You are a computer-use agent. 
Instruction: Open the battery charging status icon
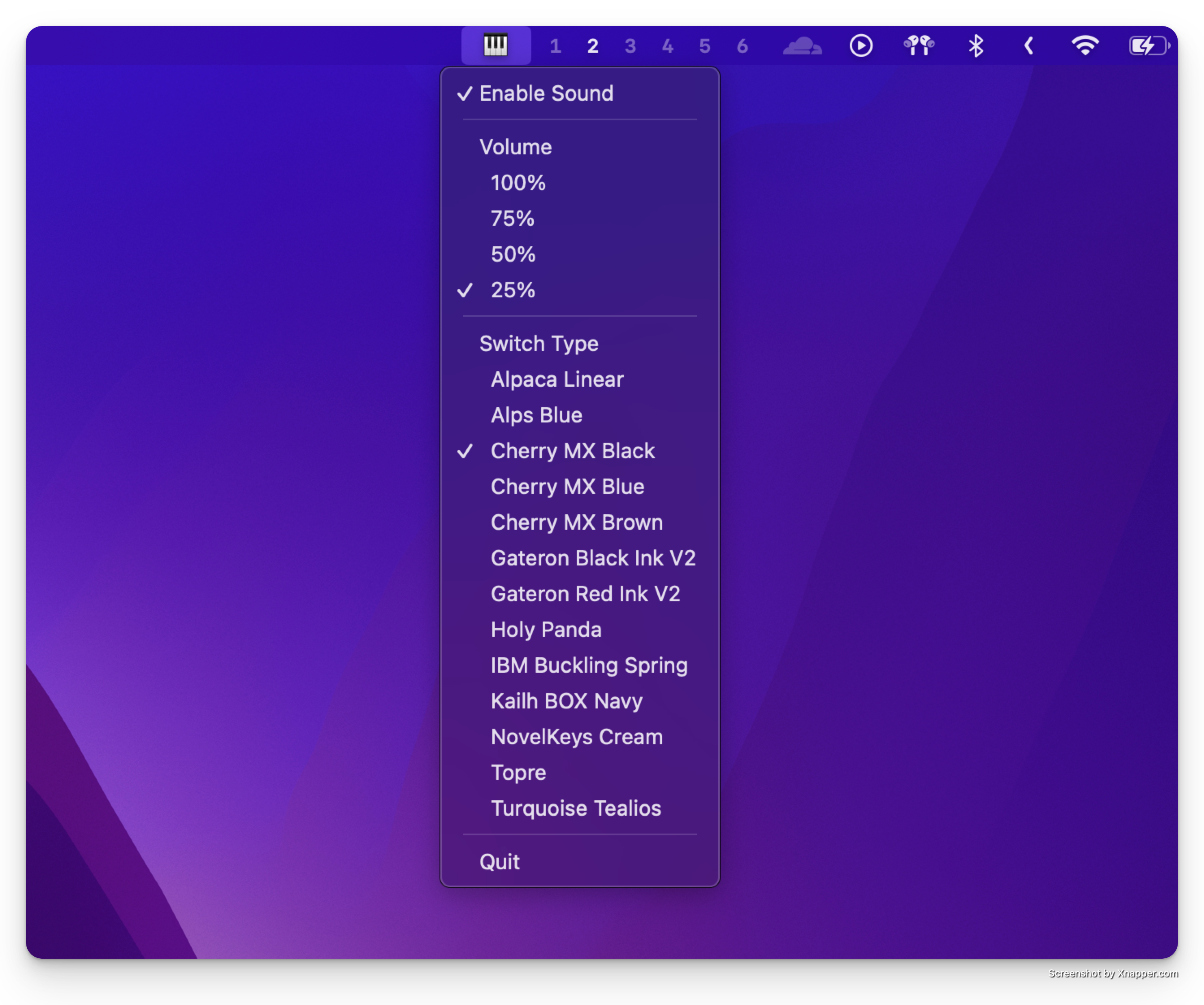click(x=1148, y=45)
